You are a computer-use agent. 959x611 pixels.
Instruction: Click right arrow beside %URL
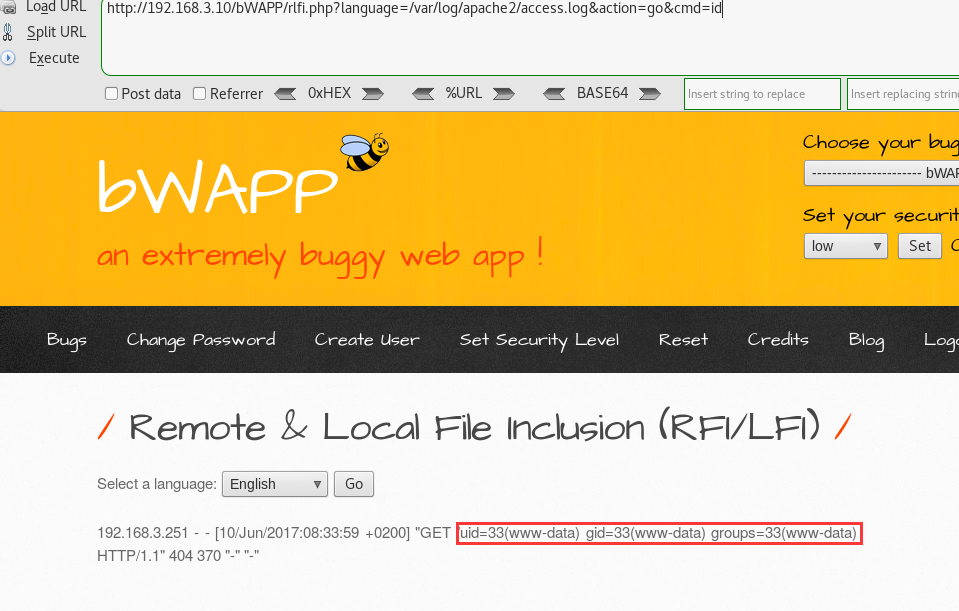coord(503,94)
